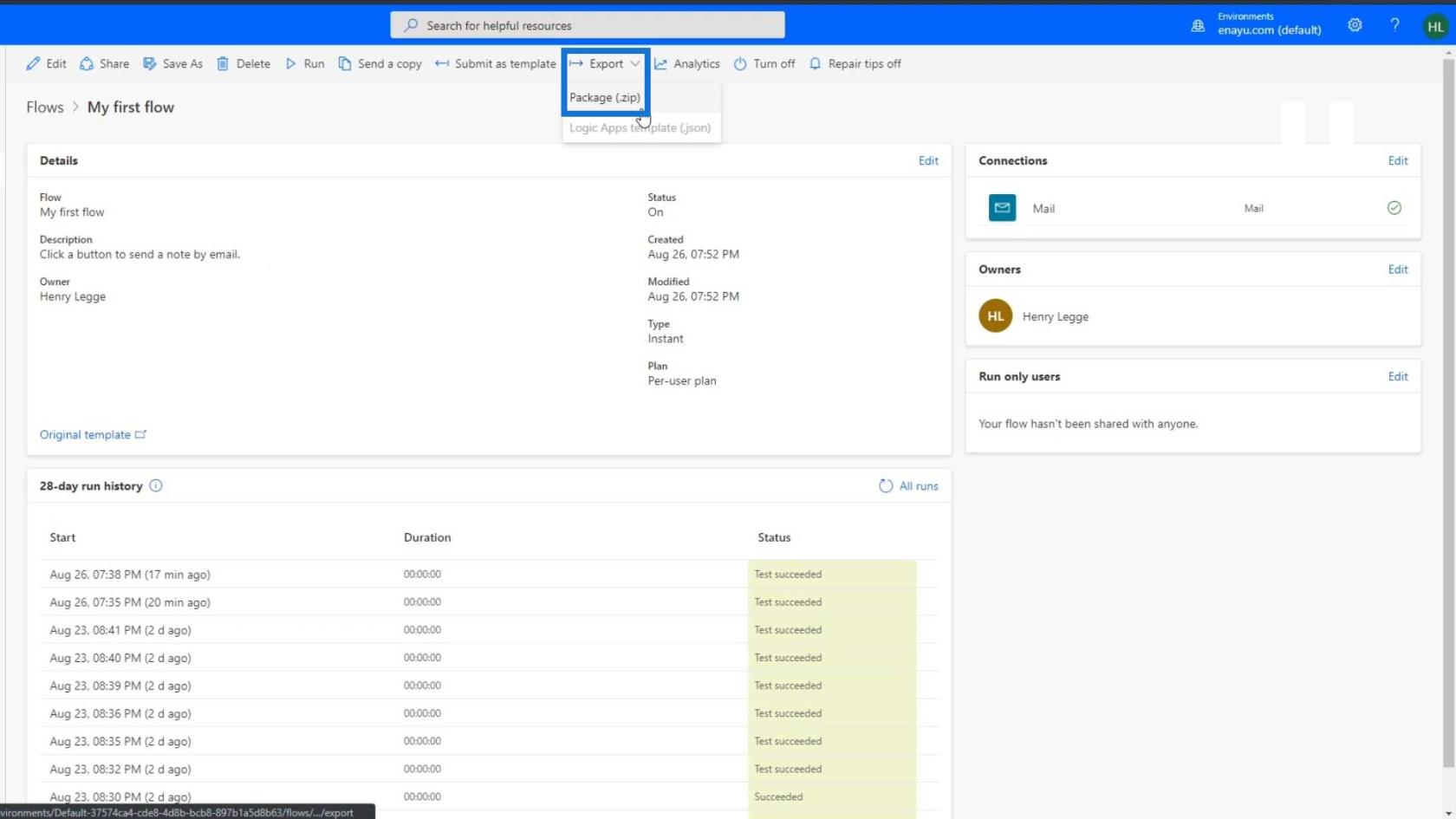Click the Status column header in run history
This screenshot has width=1456, height=819.
[774, 537]
